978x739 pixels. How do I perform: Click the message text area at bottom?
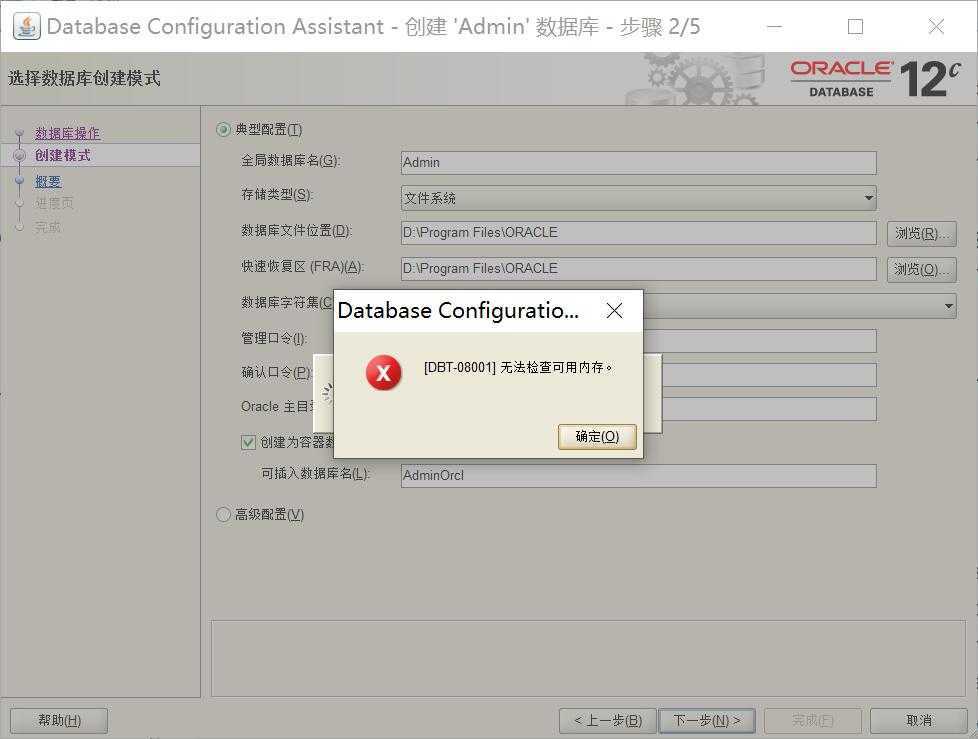click(x=588, y=658)
